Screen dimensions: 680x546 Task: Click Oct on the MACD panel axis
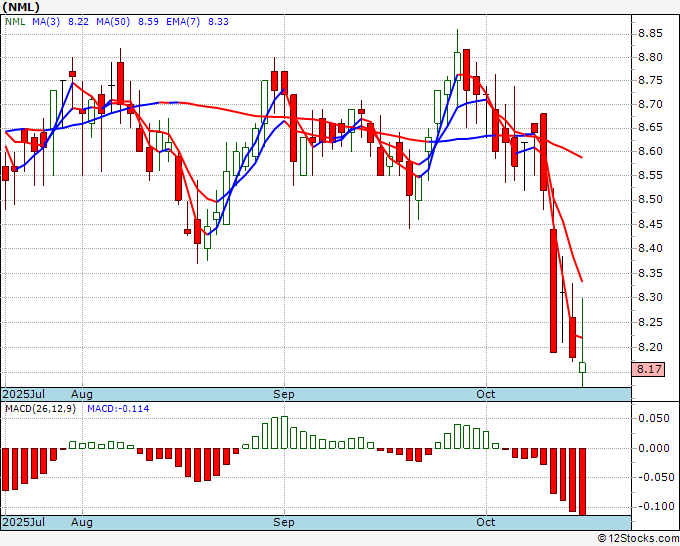click(485, 522)
